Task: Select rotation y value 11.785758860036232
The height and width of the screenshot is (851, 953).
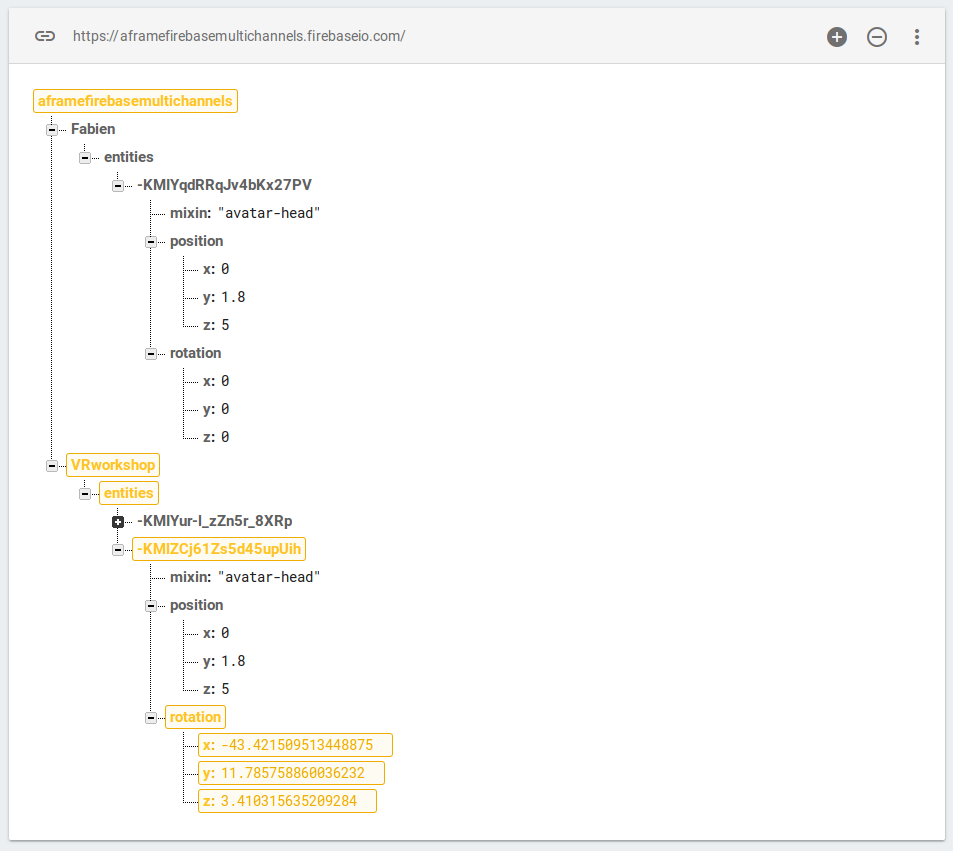Action: (291, 773)
